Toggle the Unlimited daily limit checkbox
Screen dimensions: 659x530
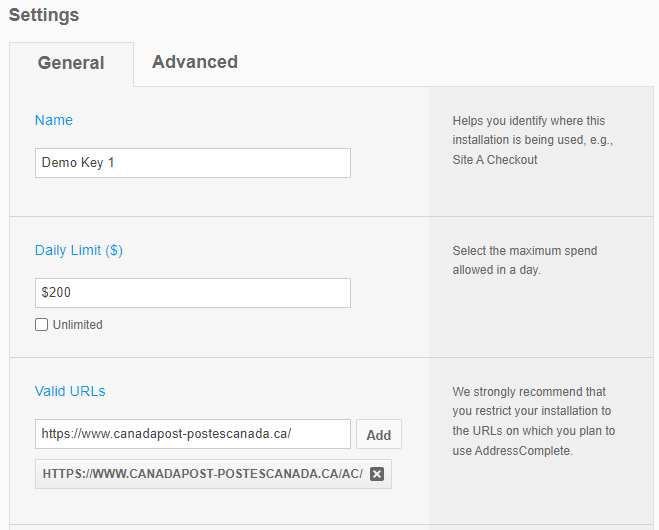click(x=41, y=324)
